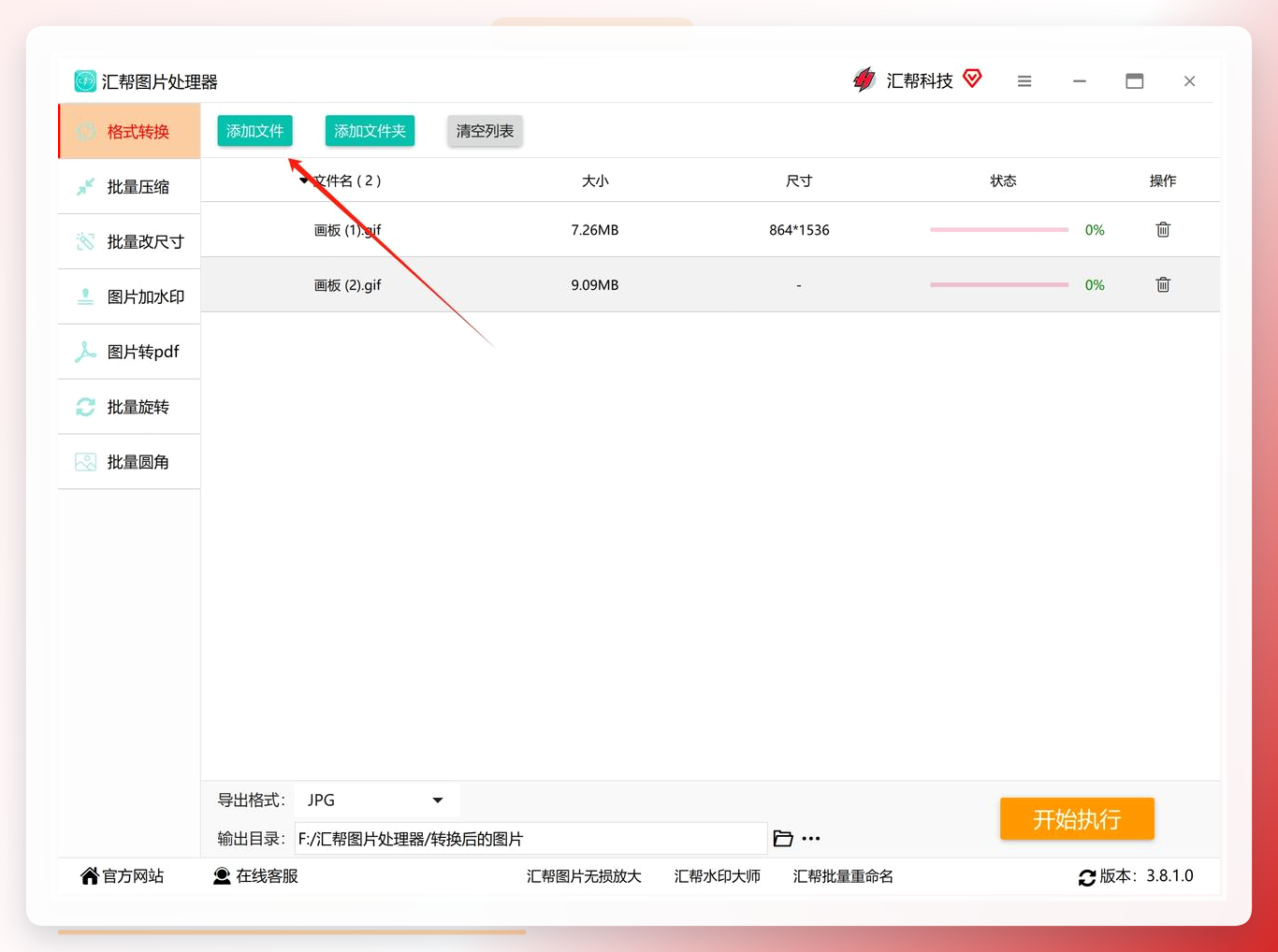Start conversion with 开始执行
This screenshot has width=1278, height=952.
(x=1077, y=819)
